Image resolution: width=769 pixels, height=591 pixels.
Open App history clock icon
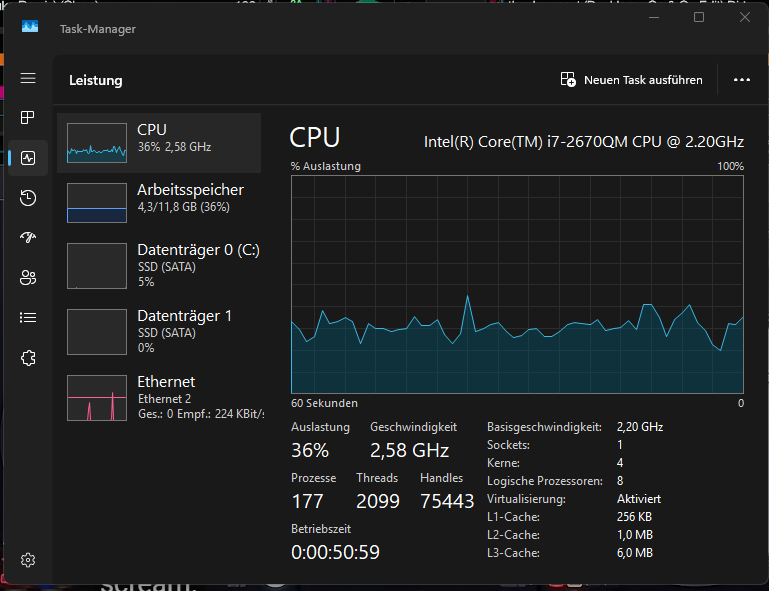pos(28,198)
